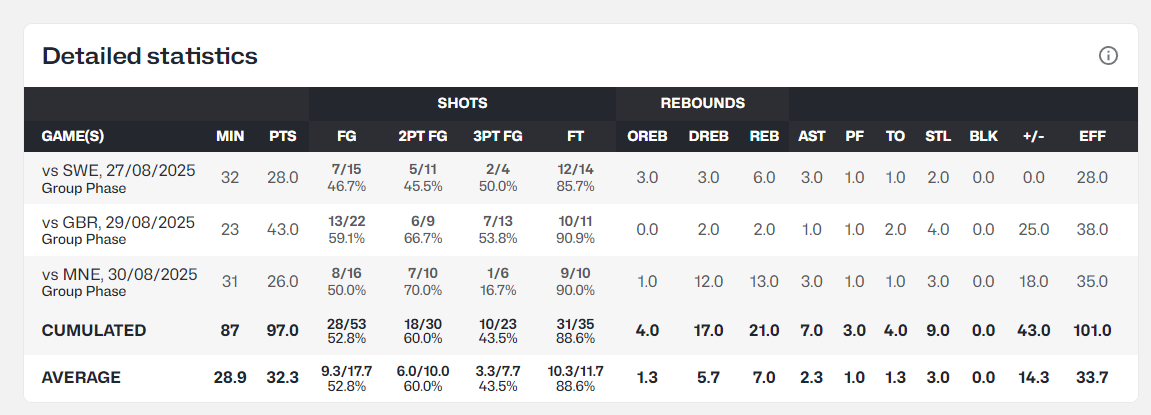
Task: Click the FT column header
Action: tap(575, 136)
